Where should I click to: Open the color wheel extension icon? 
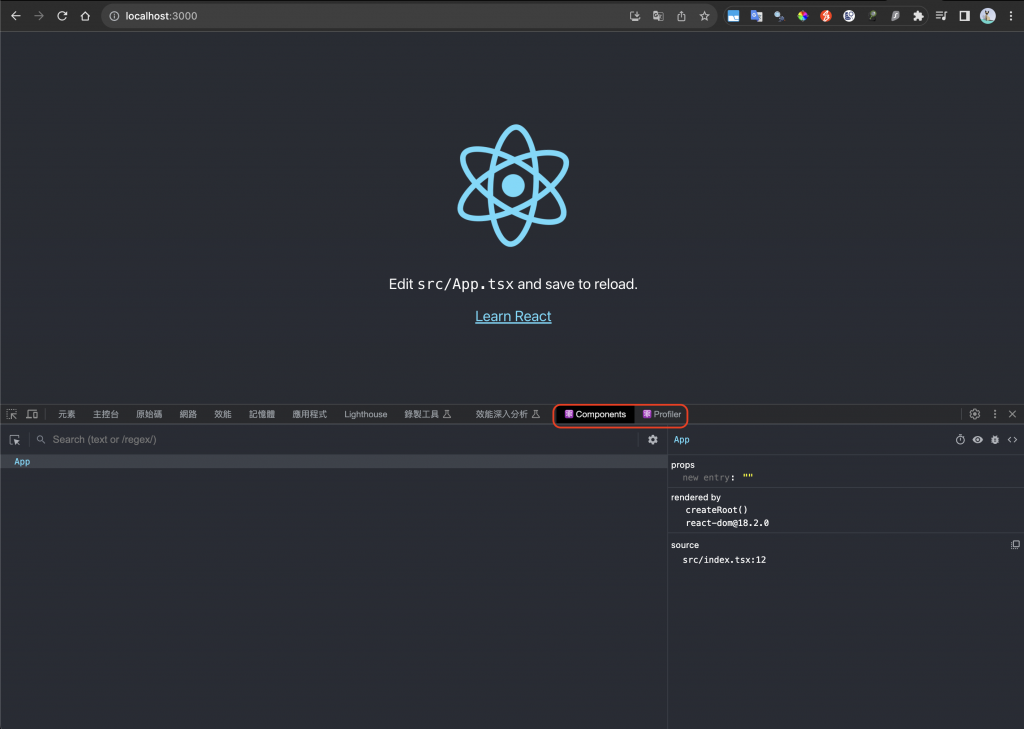coord(803,16)
